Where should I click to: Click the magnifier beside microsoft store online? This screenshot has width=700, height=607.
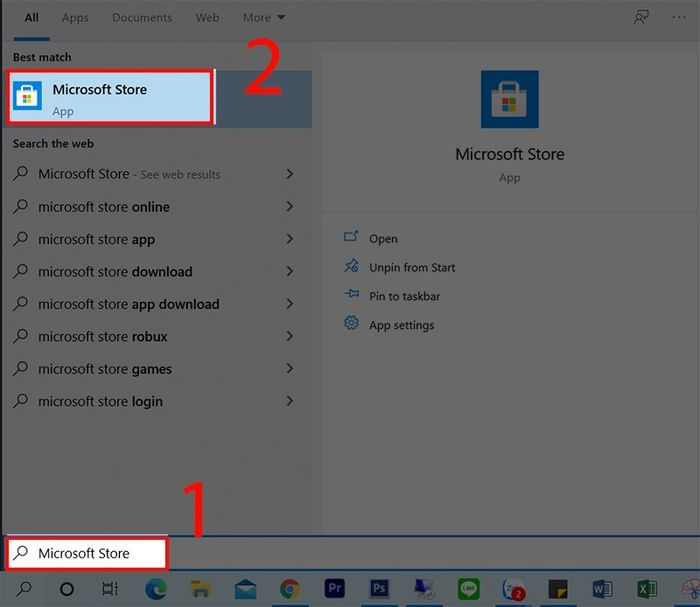tap(21, 206)
